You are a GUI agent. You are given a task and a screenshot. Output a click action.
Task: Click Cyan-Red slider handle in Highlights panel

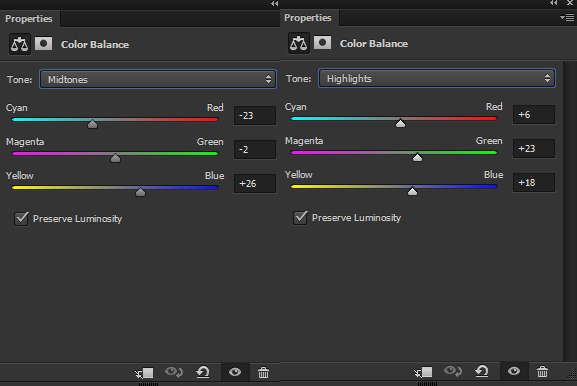pos(400,123)
